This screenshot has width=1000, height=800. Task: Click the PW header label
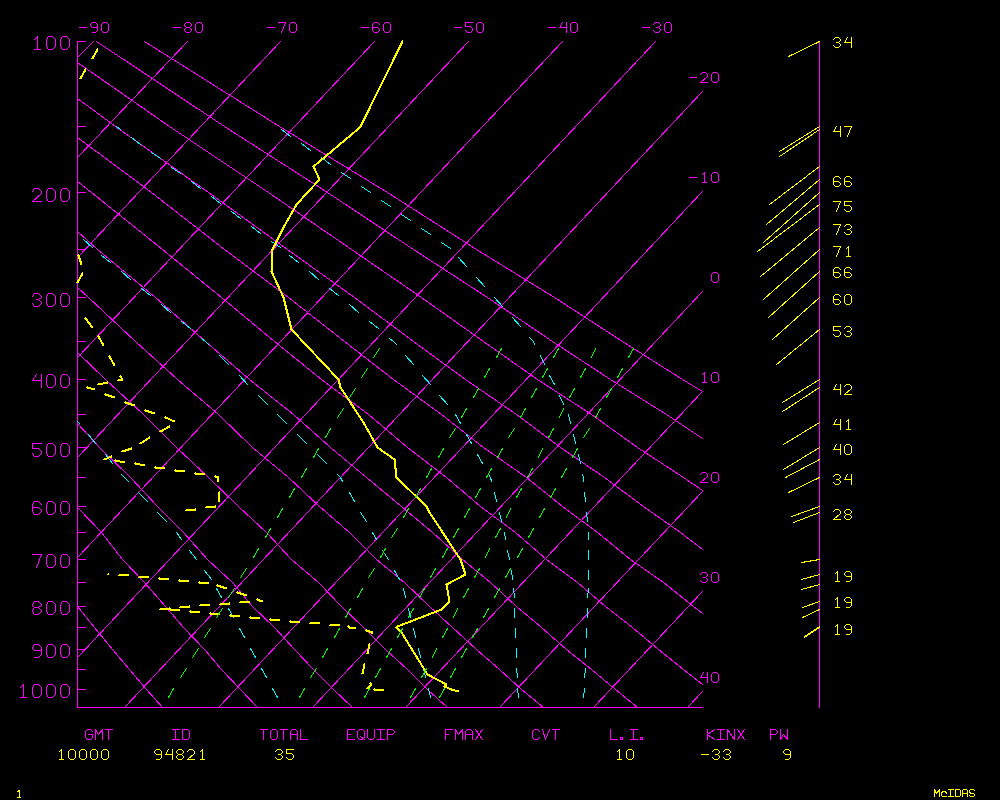tap(779, 735)
